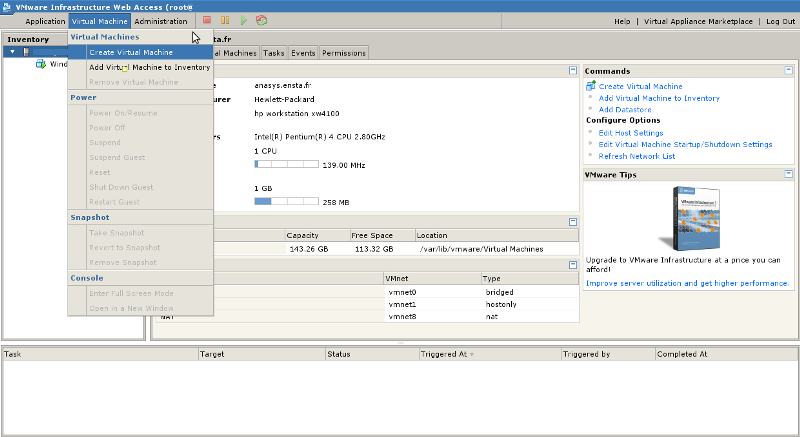Click the Reset virtual machine toolbar icon
The image size is (800, 437).
tap(261, 20)
